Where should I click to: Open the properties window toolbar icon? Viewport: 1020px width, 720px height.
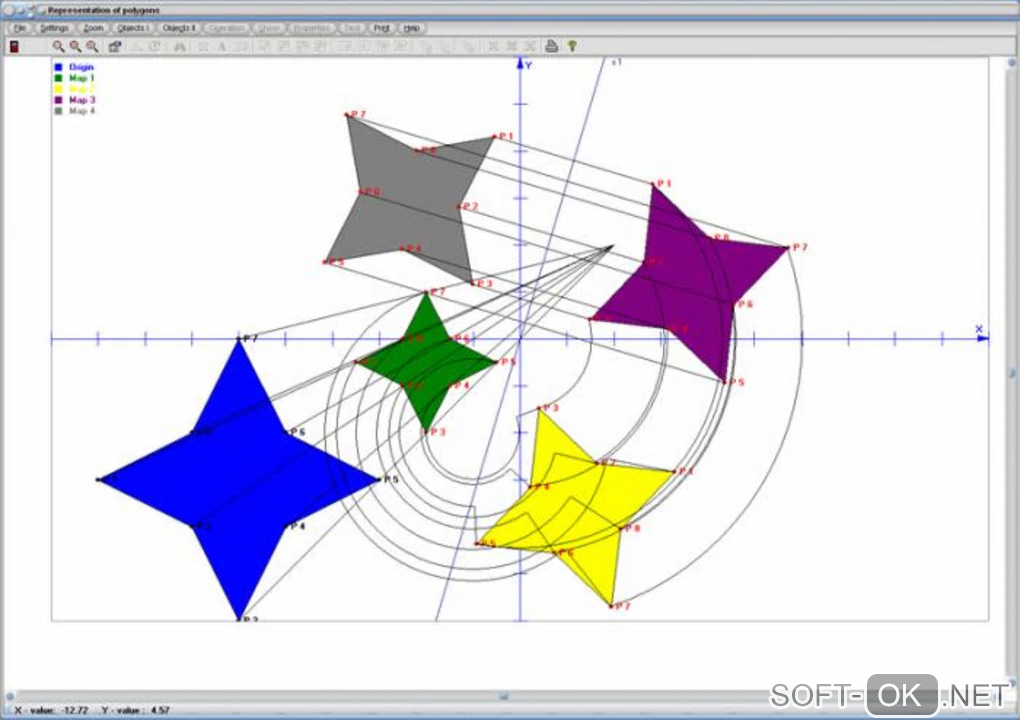coord(115,46)
